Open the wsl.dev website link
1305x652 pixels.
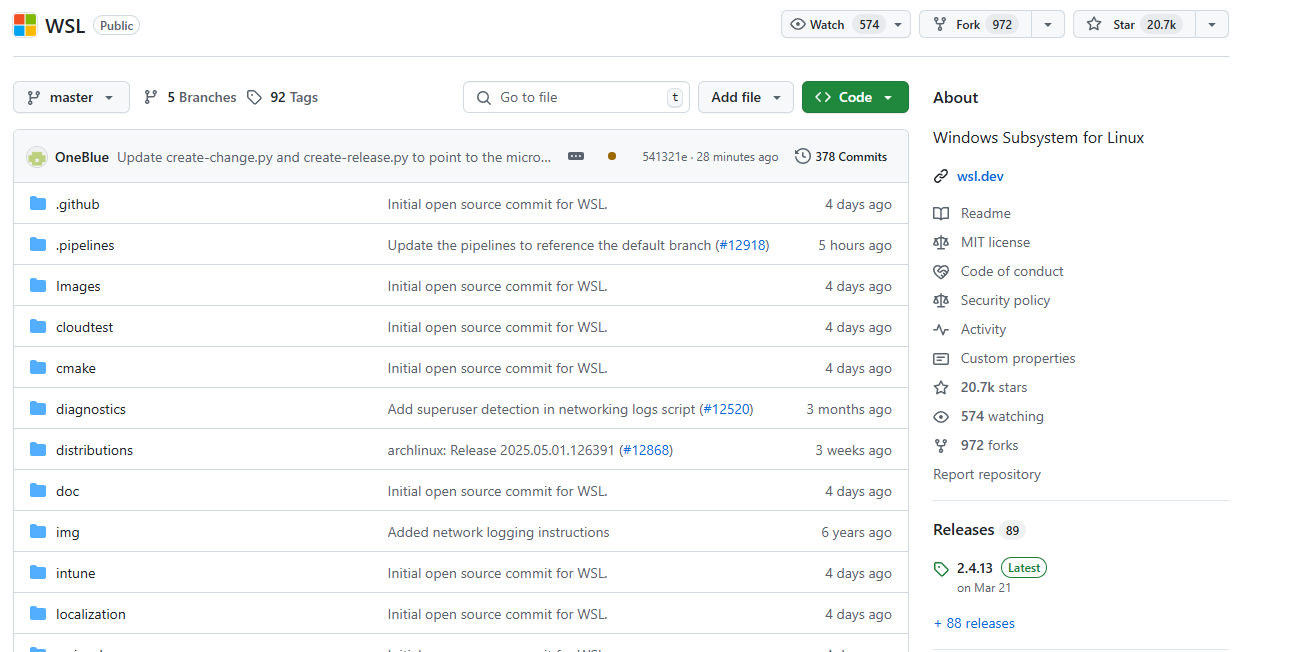(x=980, y=176)
